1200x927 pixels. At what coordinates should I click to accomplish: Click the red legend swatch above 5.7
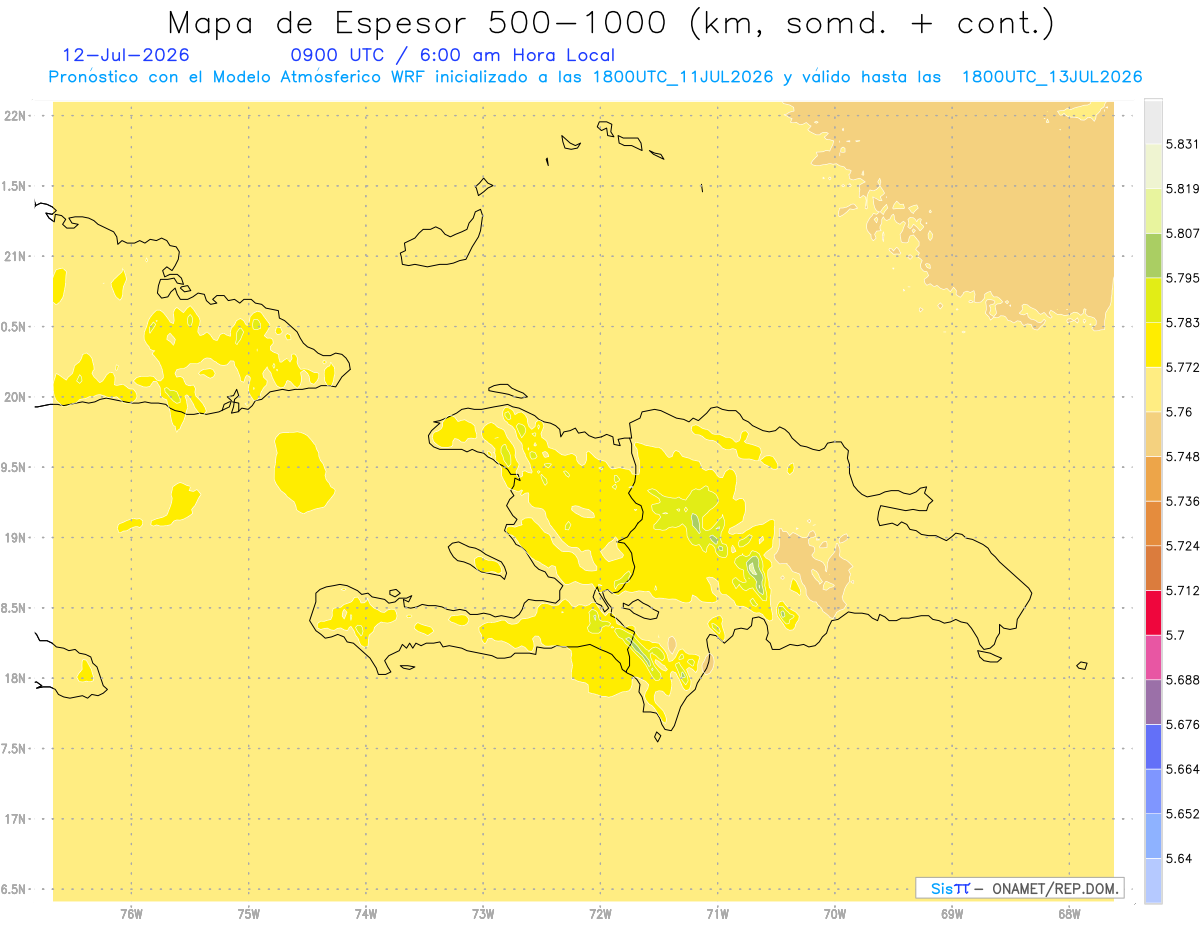1153,612
